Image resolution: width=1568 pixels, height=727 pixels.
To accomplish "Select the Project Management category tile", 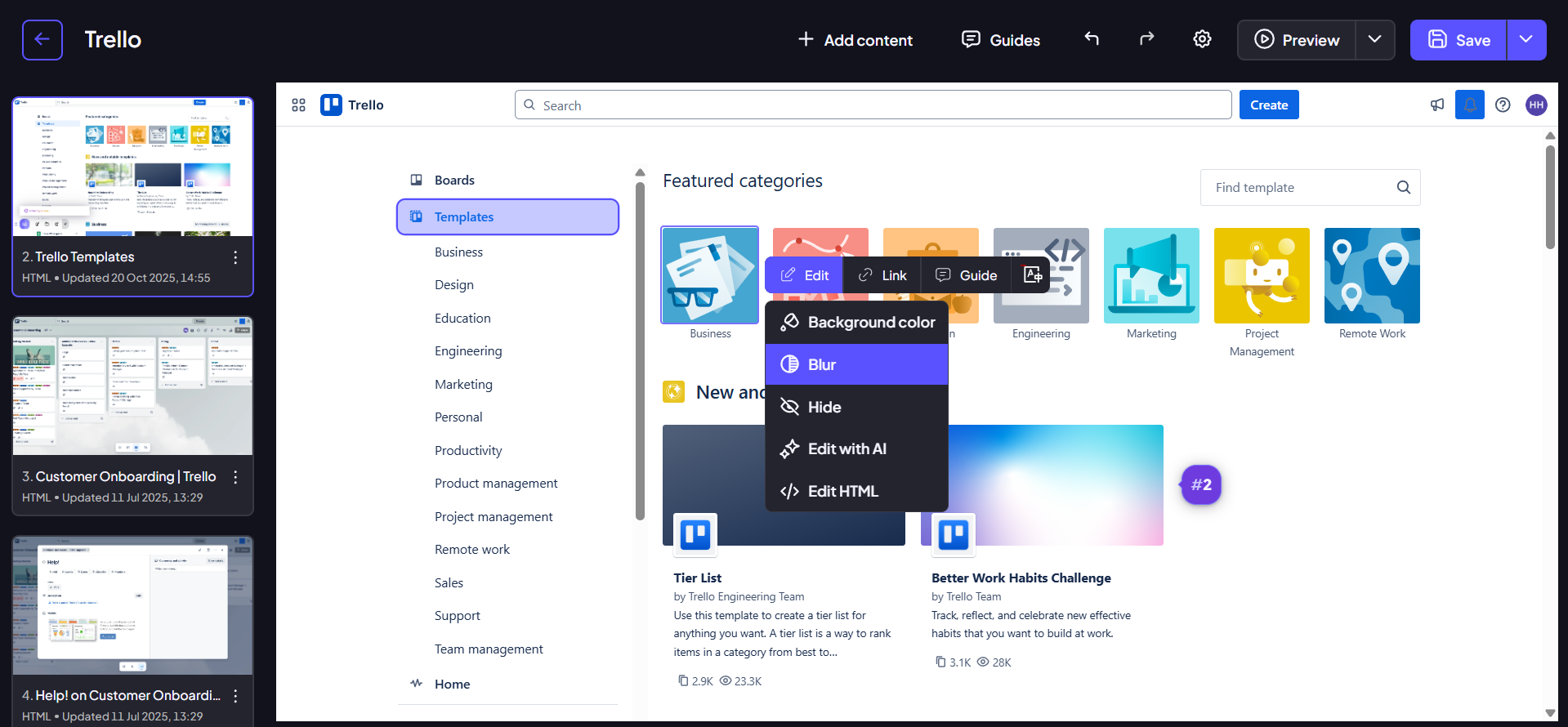I will [1262, 275].
